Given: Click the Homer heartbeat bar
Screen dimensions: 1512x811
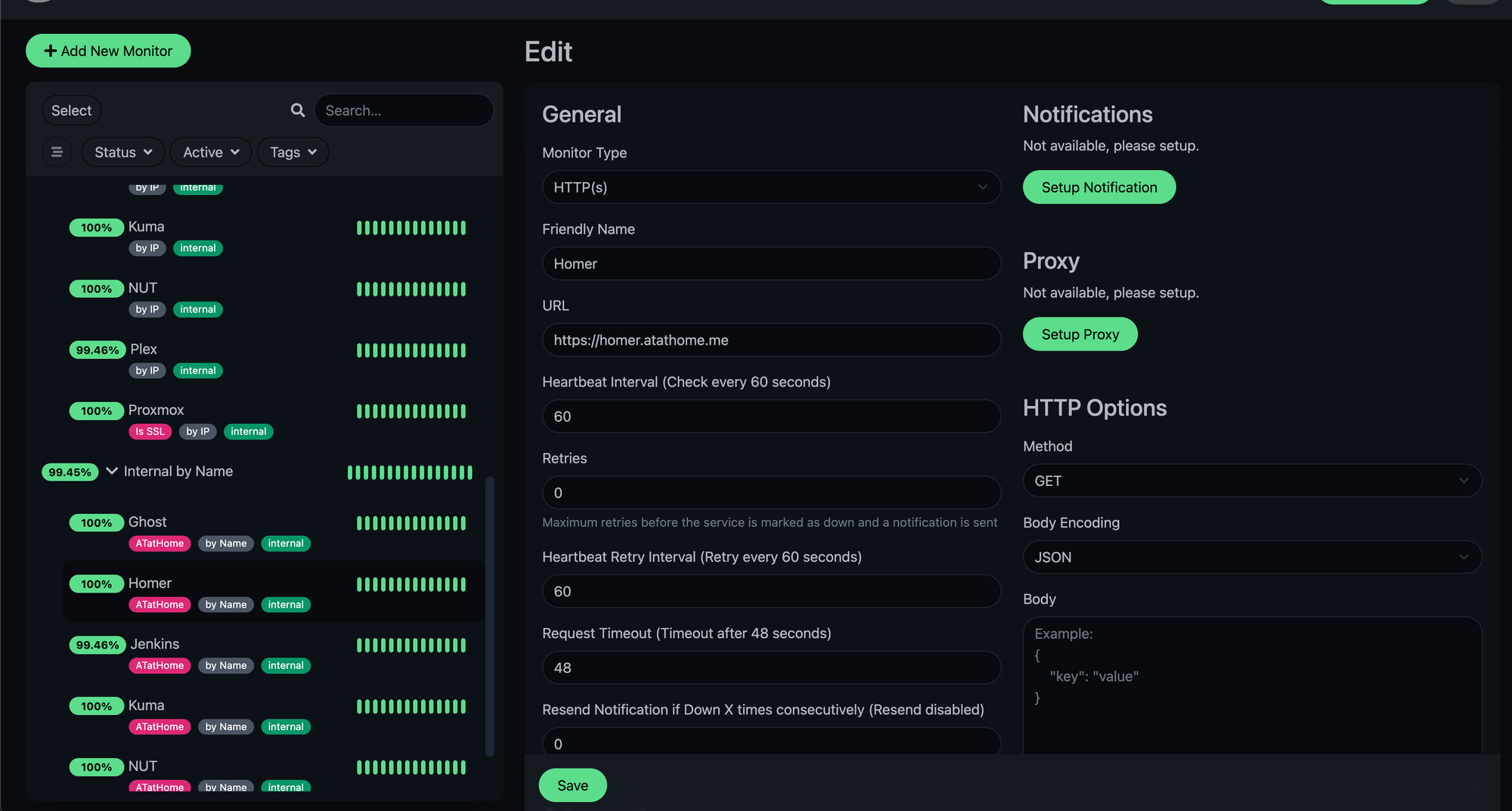Looking at the screenshot, I should coord(411,584).
